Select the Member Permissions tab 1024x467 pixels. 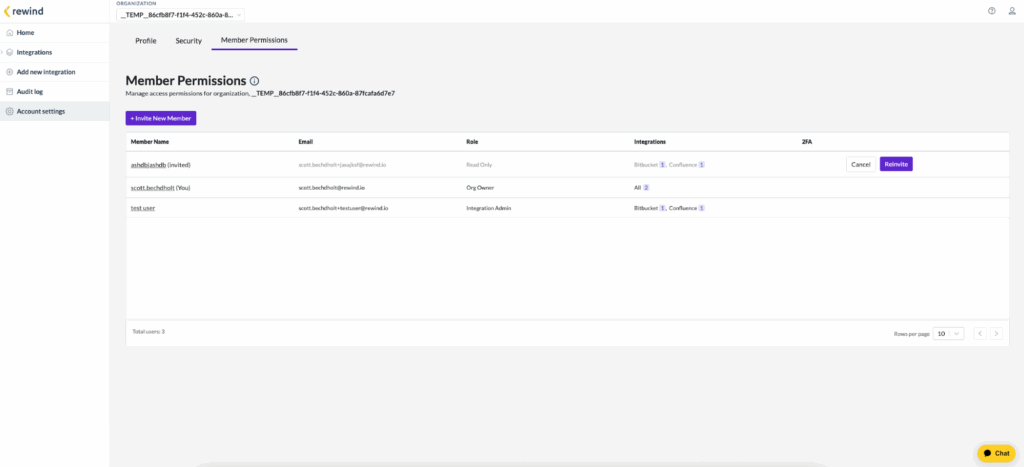click(x=254, y=40)
